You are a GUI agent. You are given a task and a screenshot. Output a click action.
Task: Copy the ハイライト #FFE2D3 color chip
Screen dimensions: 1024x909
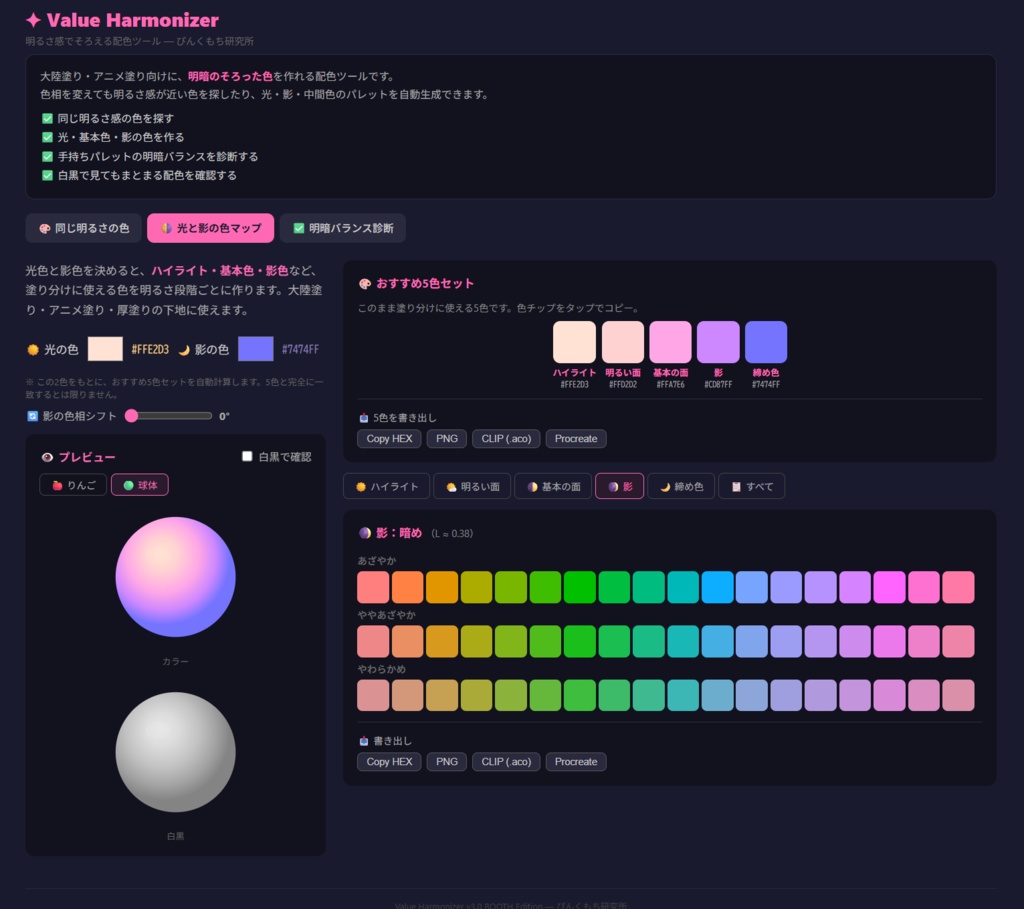574,342
